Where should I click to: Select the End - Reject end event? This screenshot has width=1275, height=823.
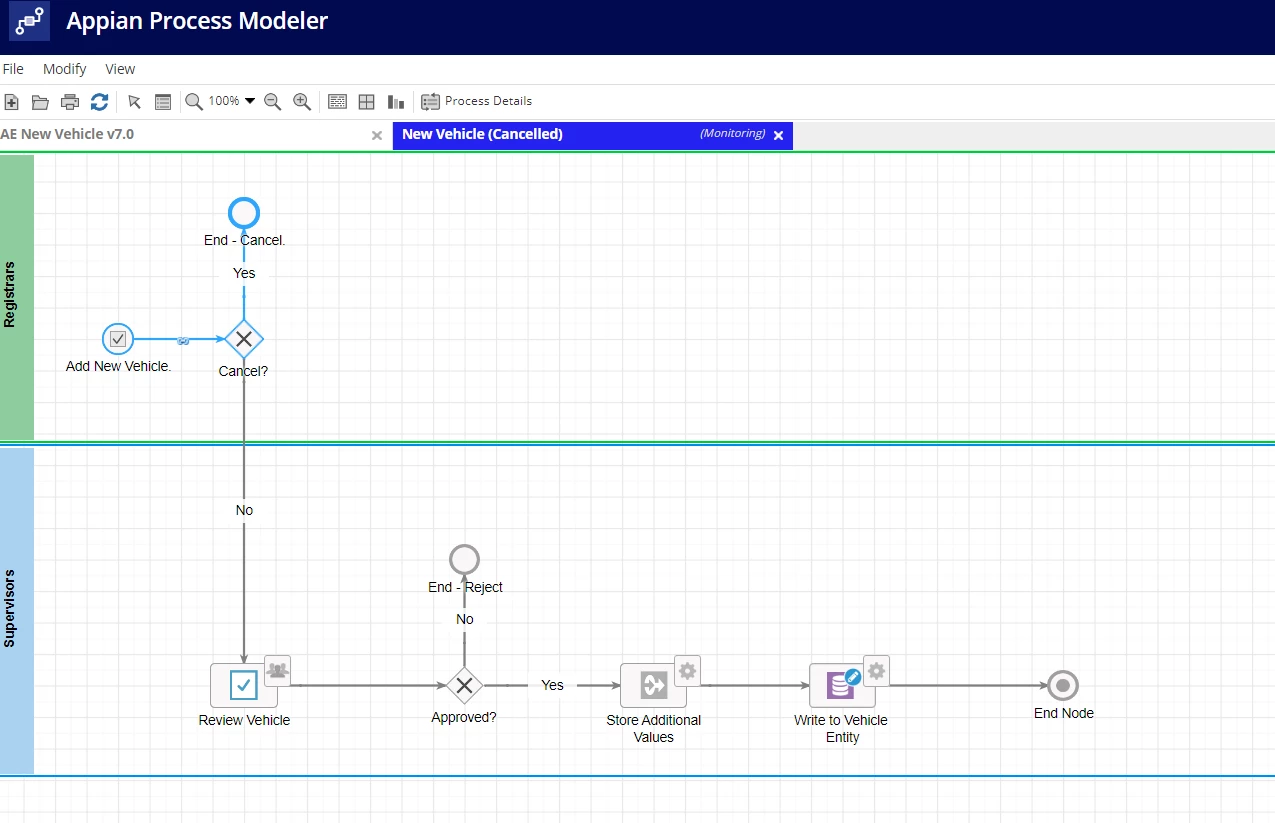[464, 559]
